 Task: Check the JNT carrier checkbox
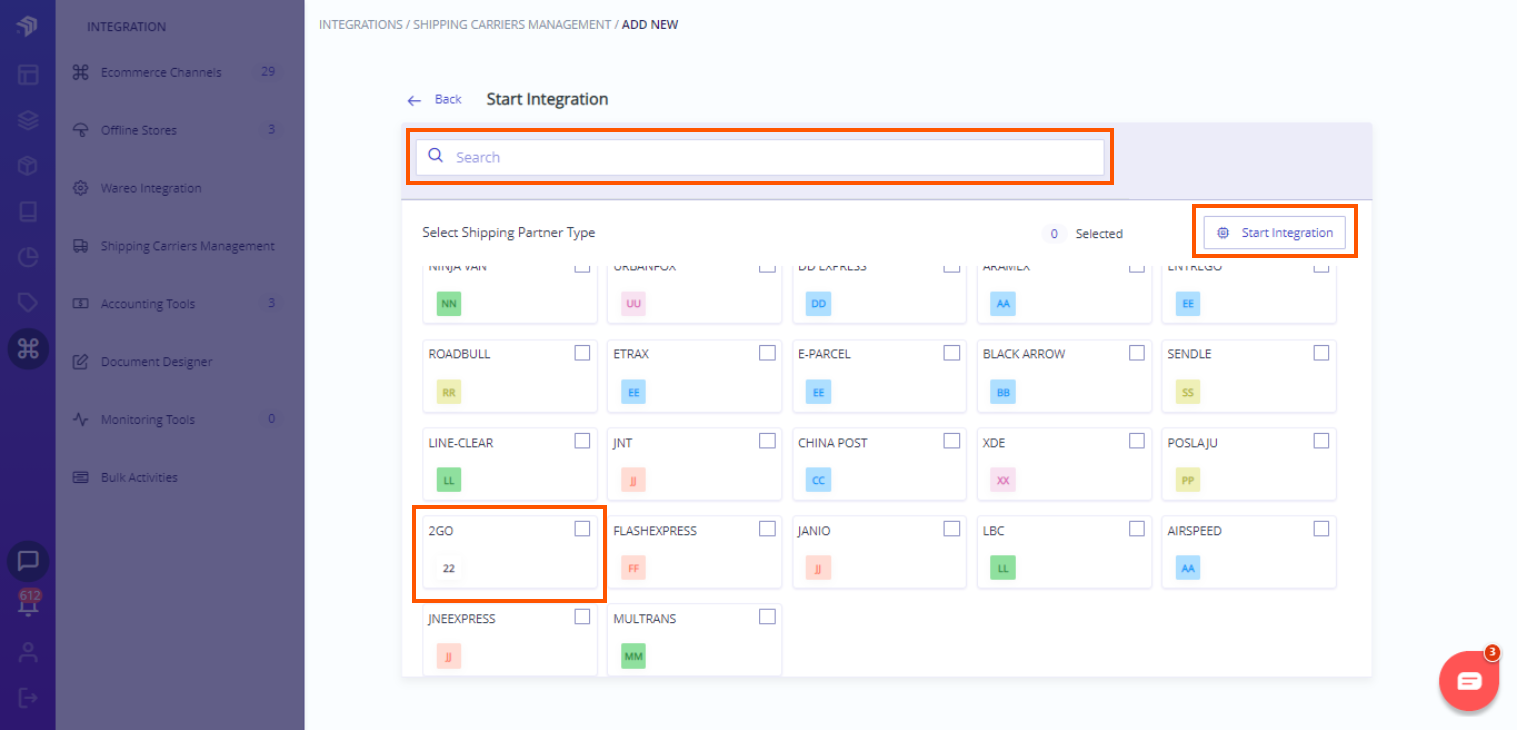[x=767, y=441]
